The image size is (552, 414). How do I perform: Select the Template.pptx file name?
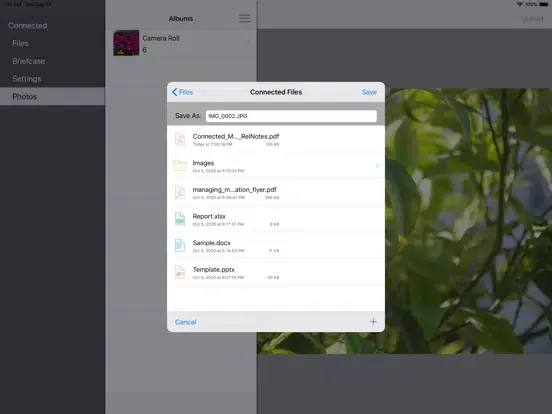(x=213, y=269)
